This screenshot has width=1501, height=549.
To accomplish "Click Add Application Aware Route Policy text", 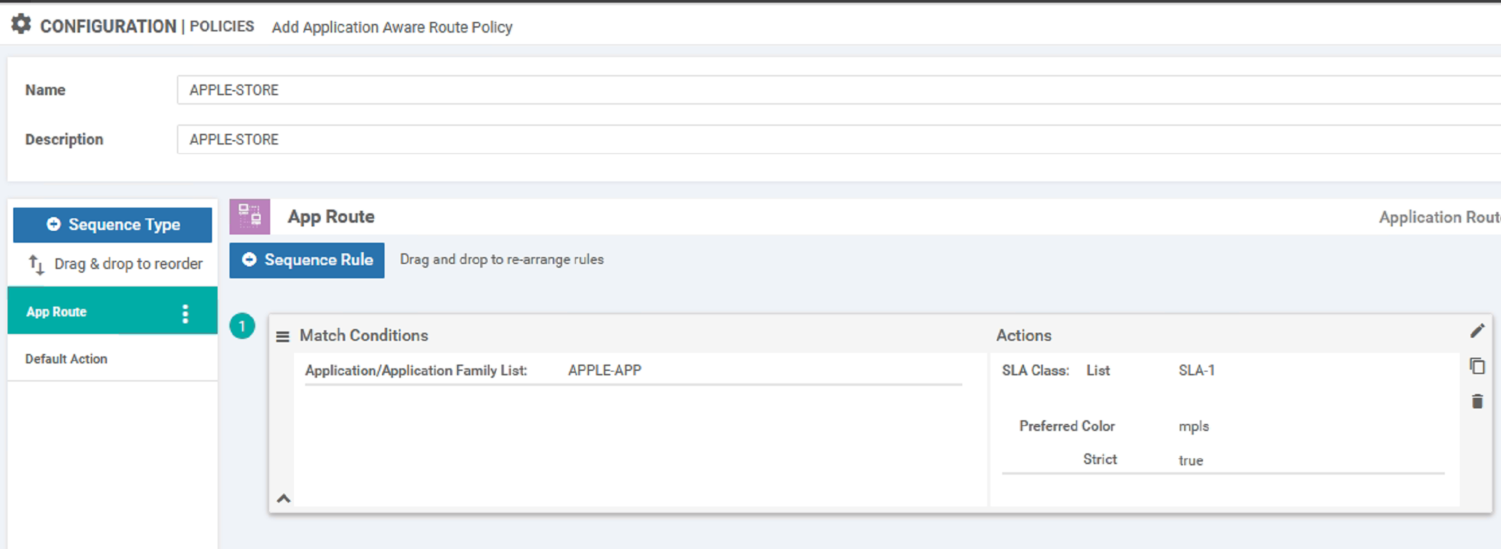I will coord(392,27).
